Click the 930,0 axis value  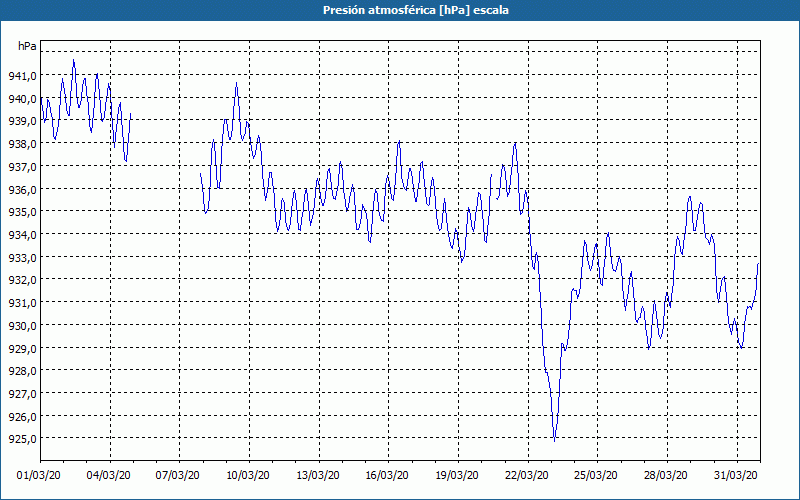pyautogui.click(x=22, y=326)
